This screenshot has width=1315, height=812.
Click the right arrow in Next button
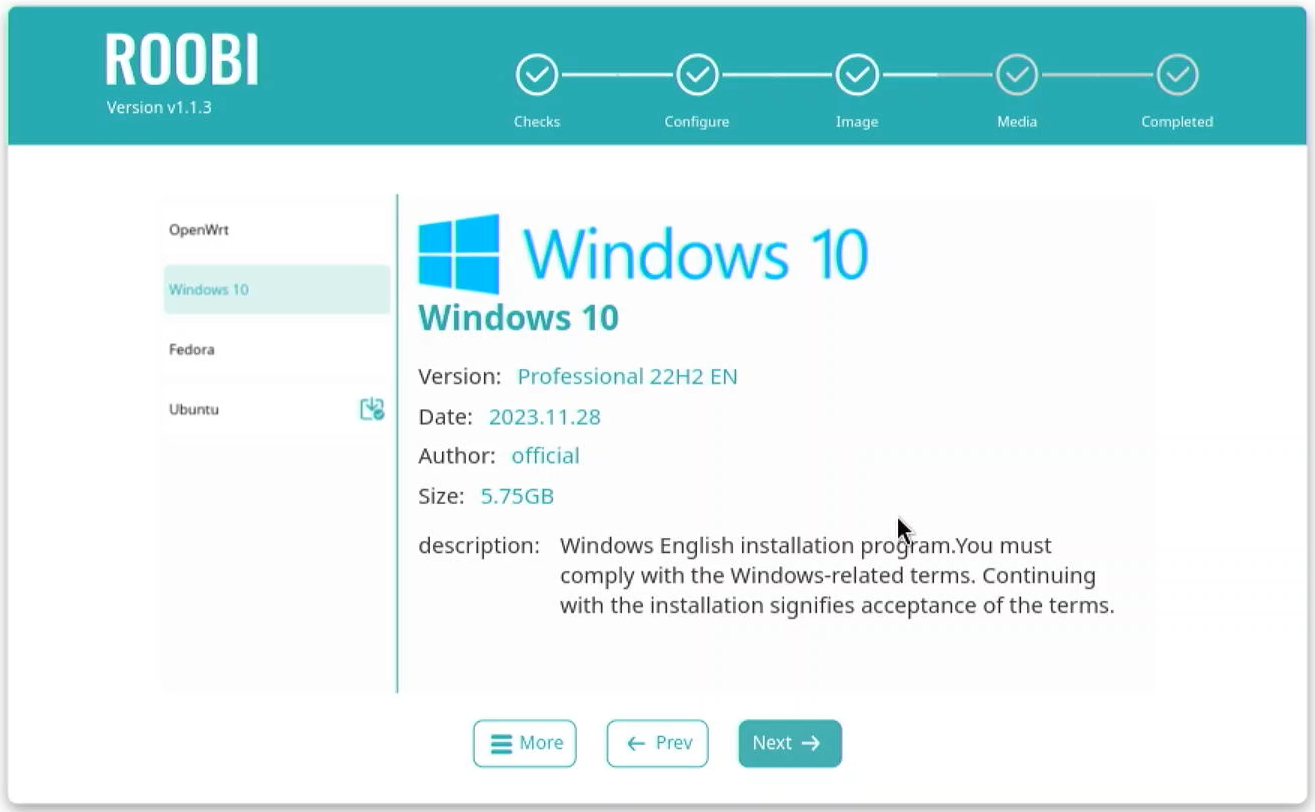pyautogui.click(x=811, y=743)
